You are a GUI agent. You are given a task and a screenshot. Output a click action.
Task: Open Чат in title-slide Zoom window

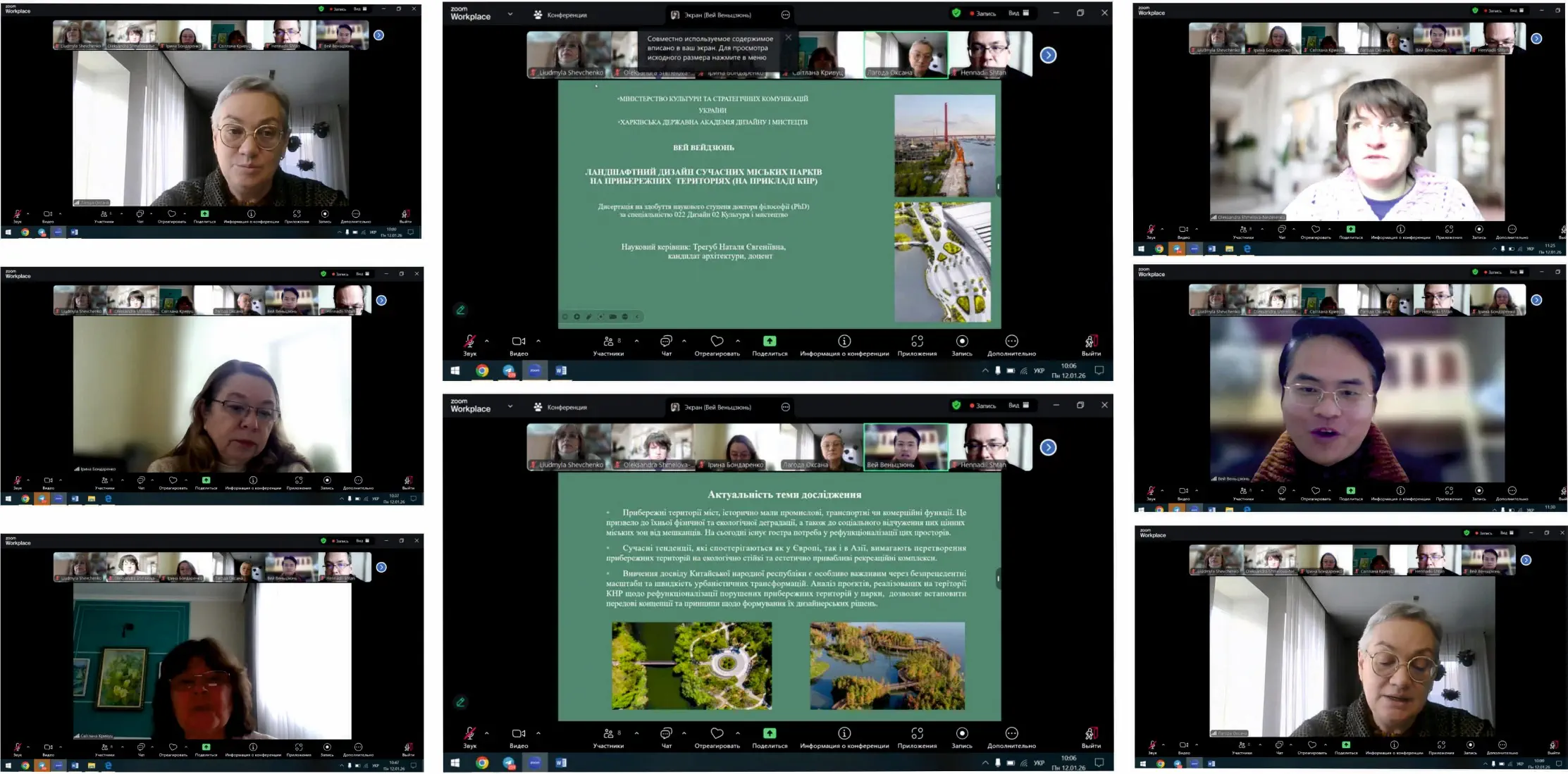click(666, 342)
